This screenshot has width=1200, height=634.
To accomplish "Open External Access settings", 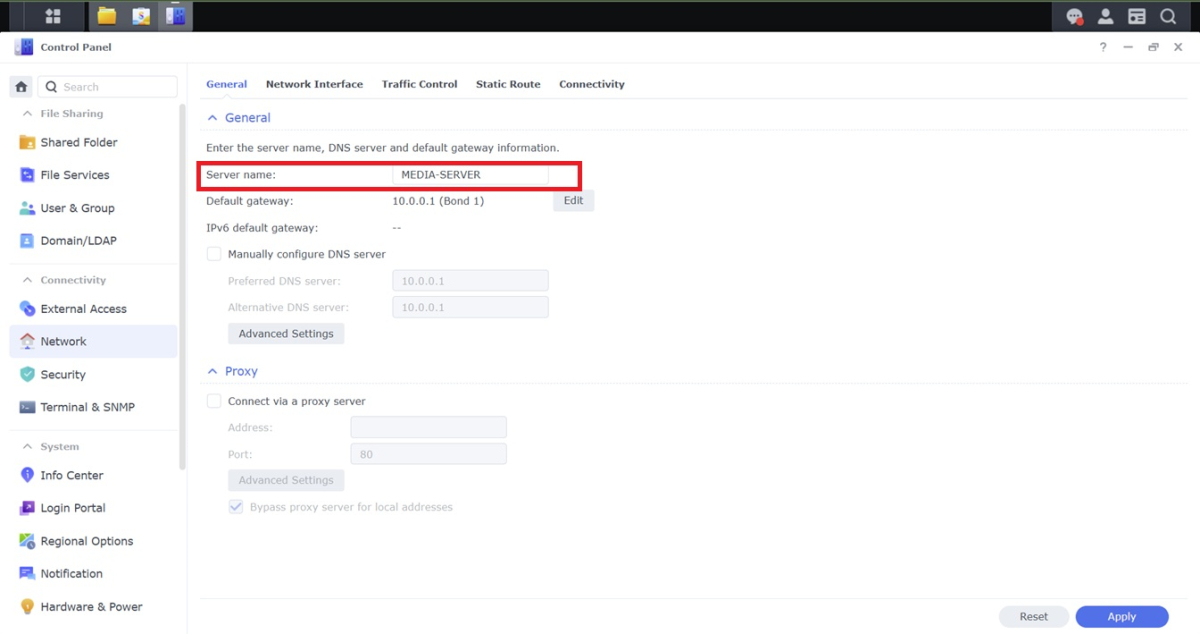I will 93,309.
